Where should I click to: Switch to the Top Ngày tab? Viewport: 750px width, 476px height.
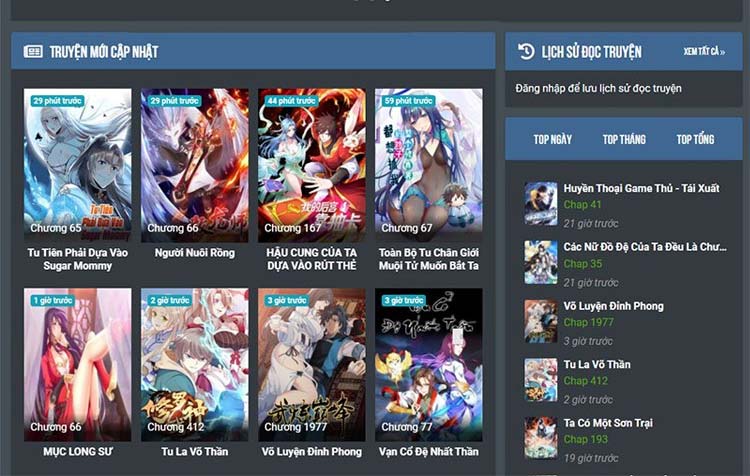(553, 139)
